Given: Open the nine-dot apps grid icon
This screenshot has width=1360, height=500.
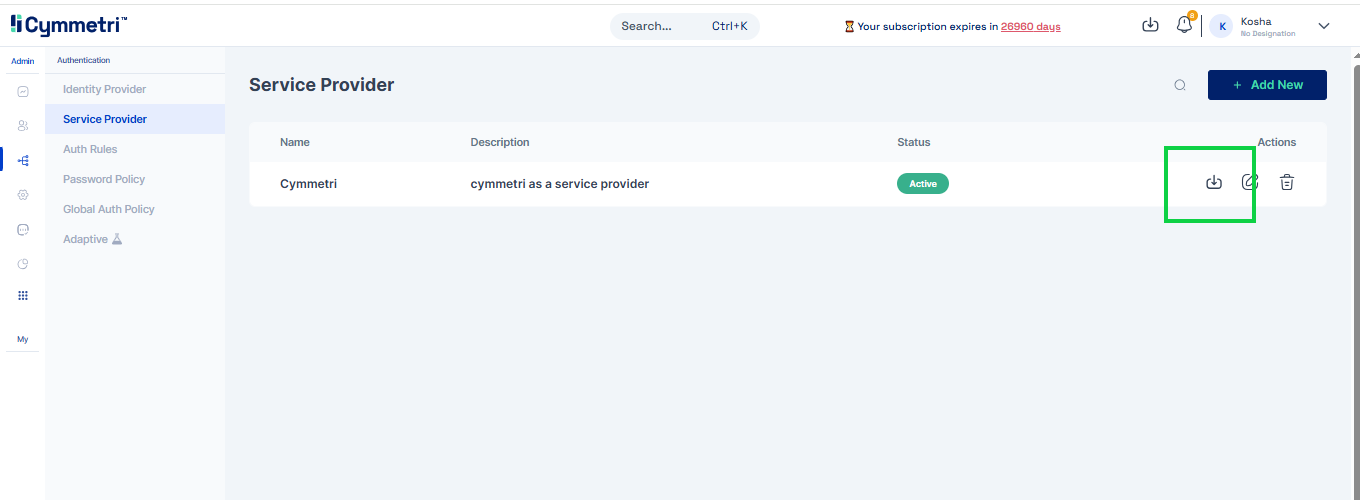Looking at the screenshot, I should [x=23, y=296].
